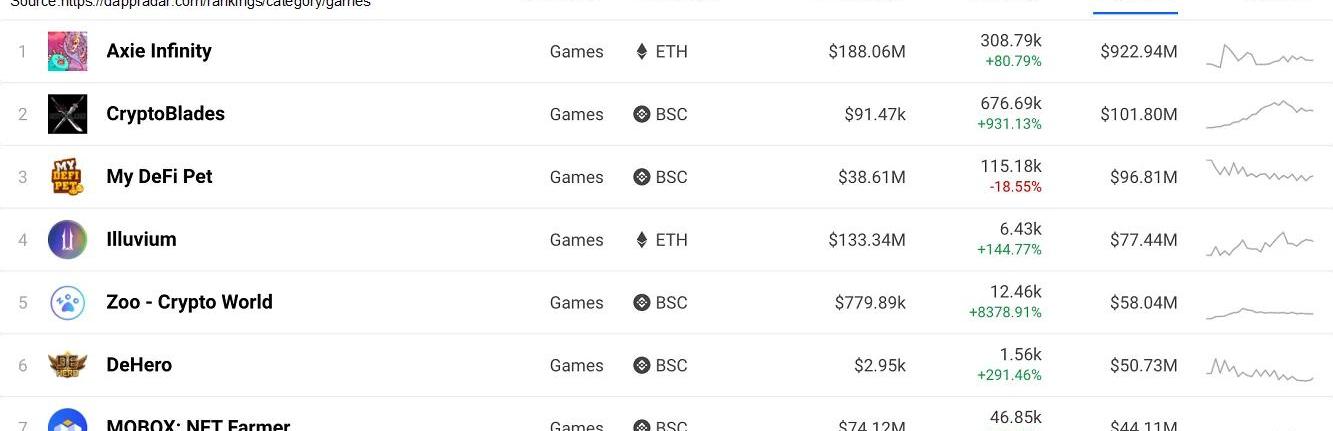Click the Games category in DeHero row
This screenshot has height=431, width=1333.
pos(576,366)
